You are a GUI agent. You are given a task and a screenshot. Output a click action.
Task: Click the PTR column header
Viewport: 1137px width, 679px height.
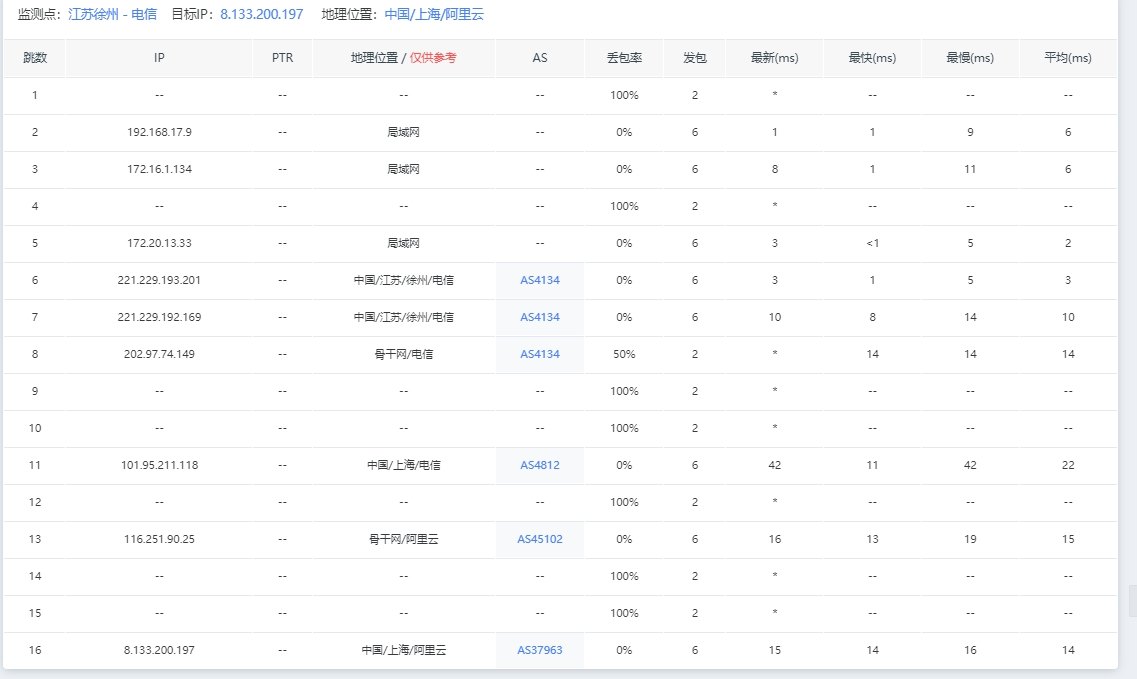[x=282, y=58]
